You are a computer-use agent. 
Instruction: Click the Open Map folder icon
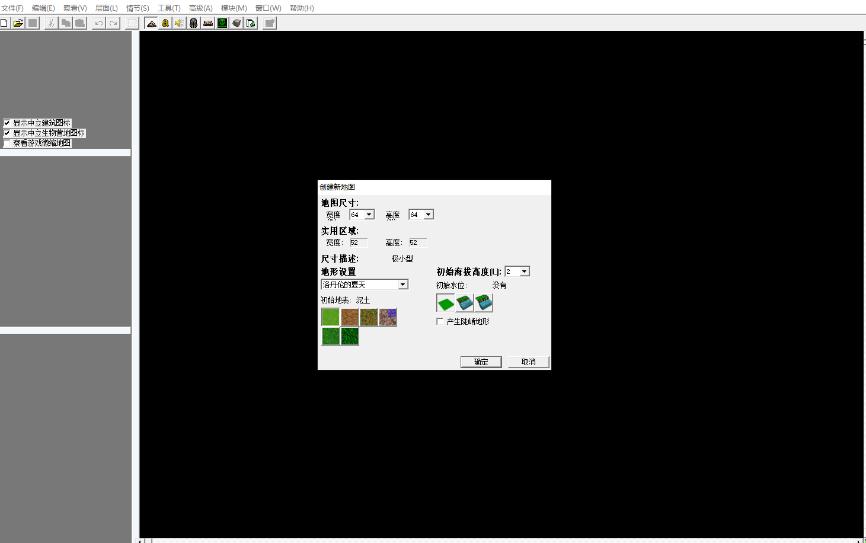[x=18, y=23]
